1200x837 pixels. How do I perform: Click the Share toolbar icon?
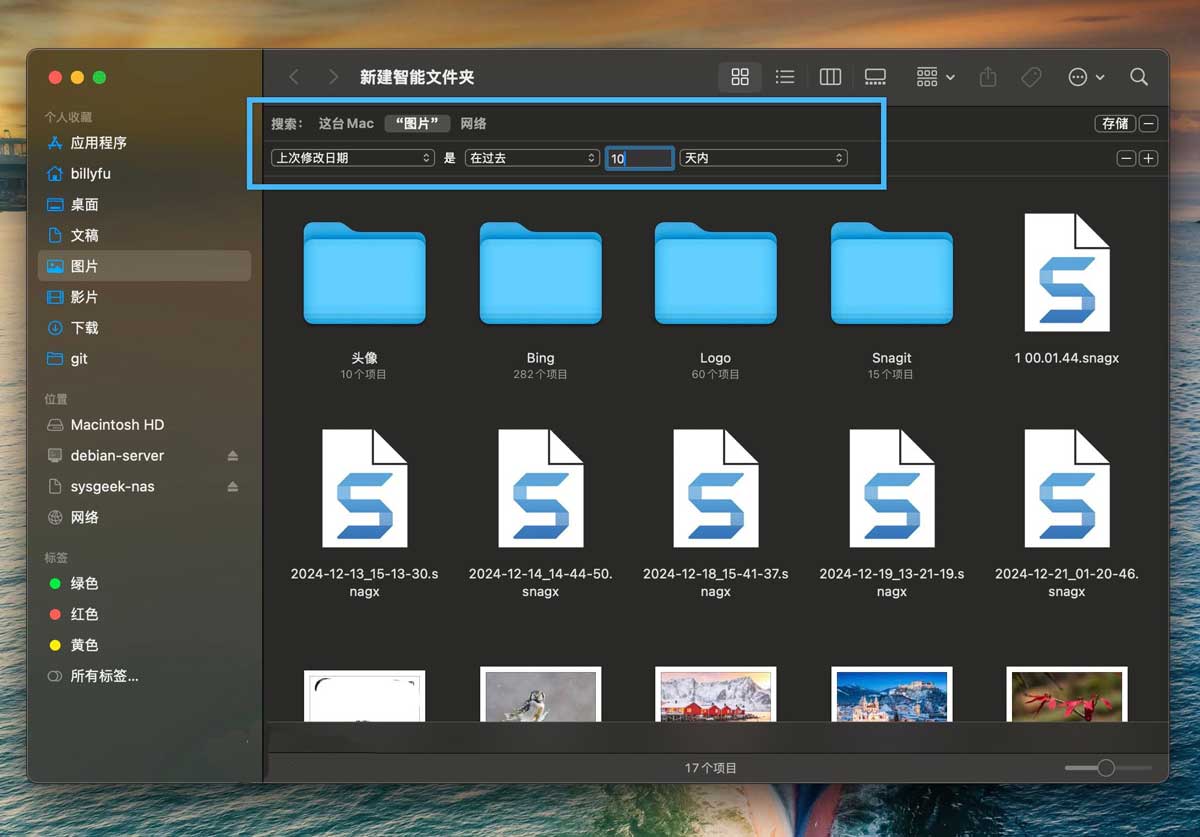988,77
